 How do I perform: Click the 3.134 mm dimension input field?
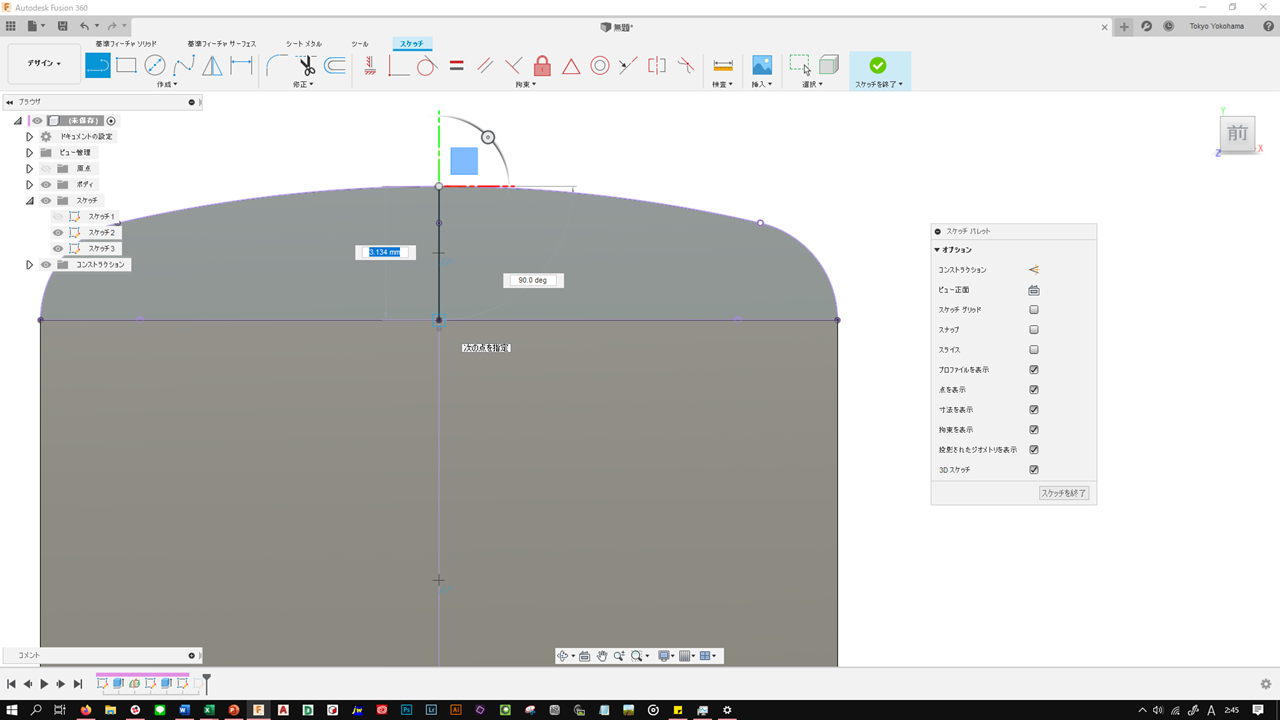(385, 252)
